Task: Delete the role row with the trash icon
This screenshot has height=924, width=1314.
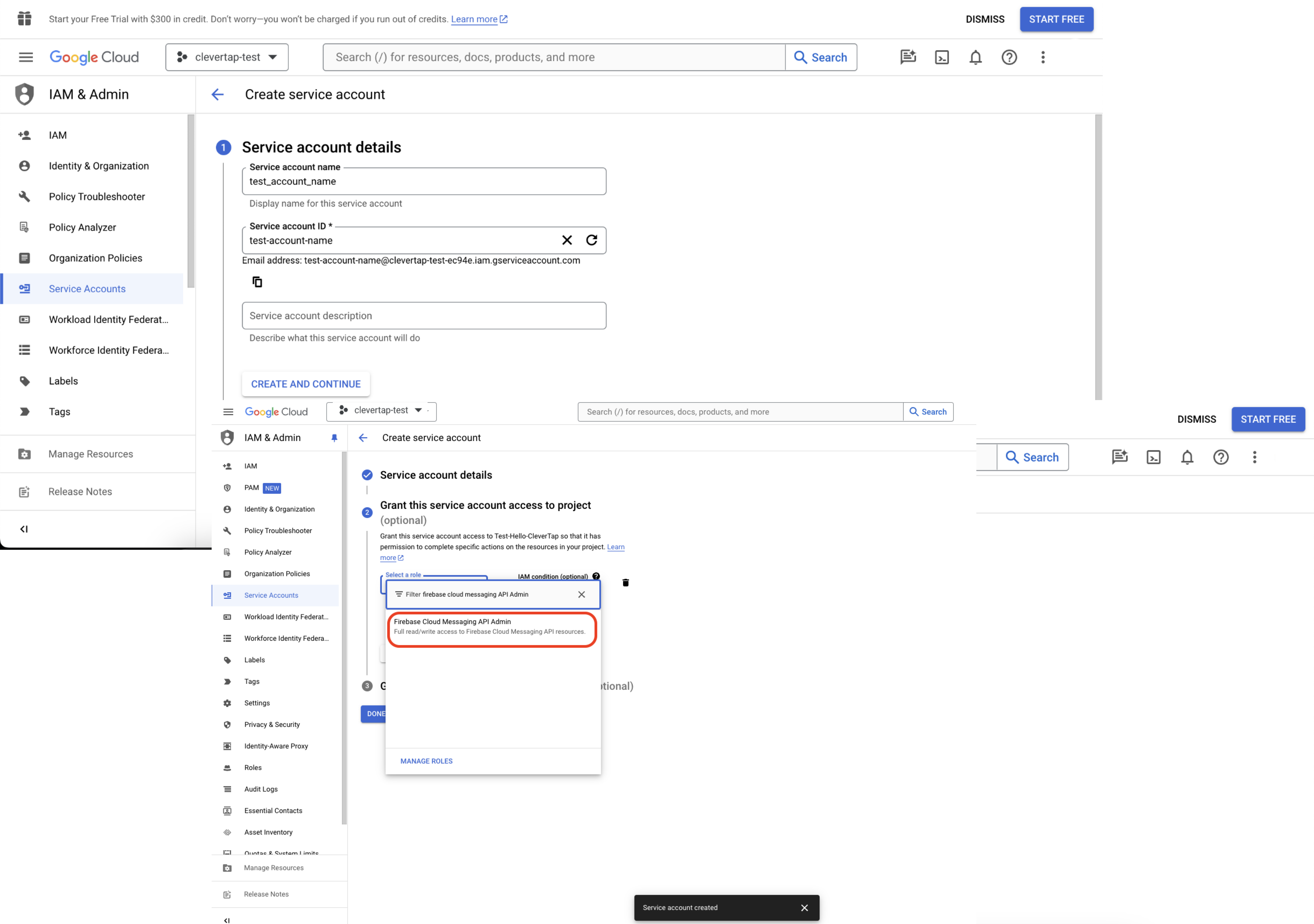Action: [x=625, y=583]
